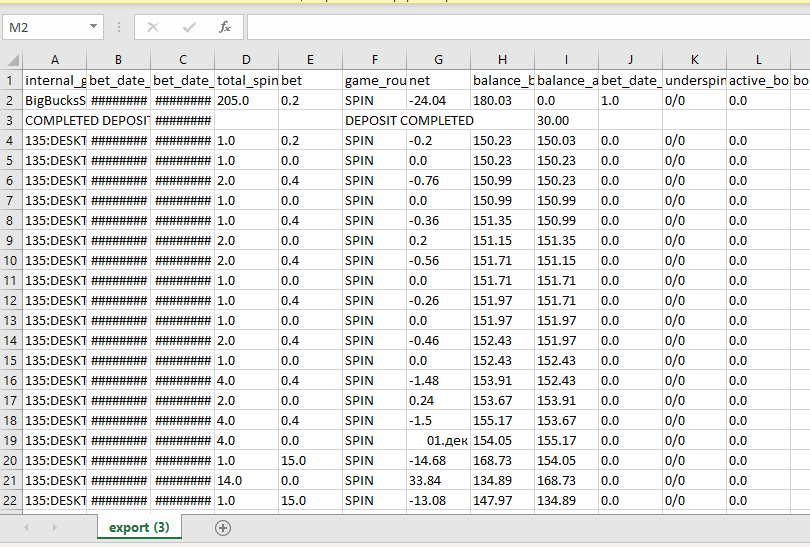
Task: Click the formula bar options dots
Action: 119,27
